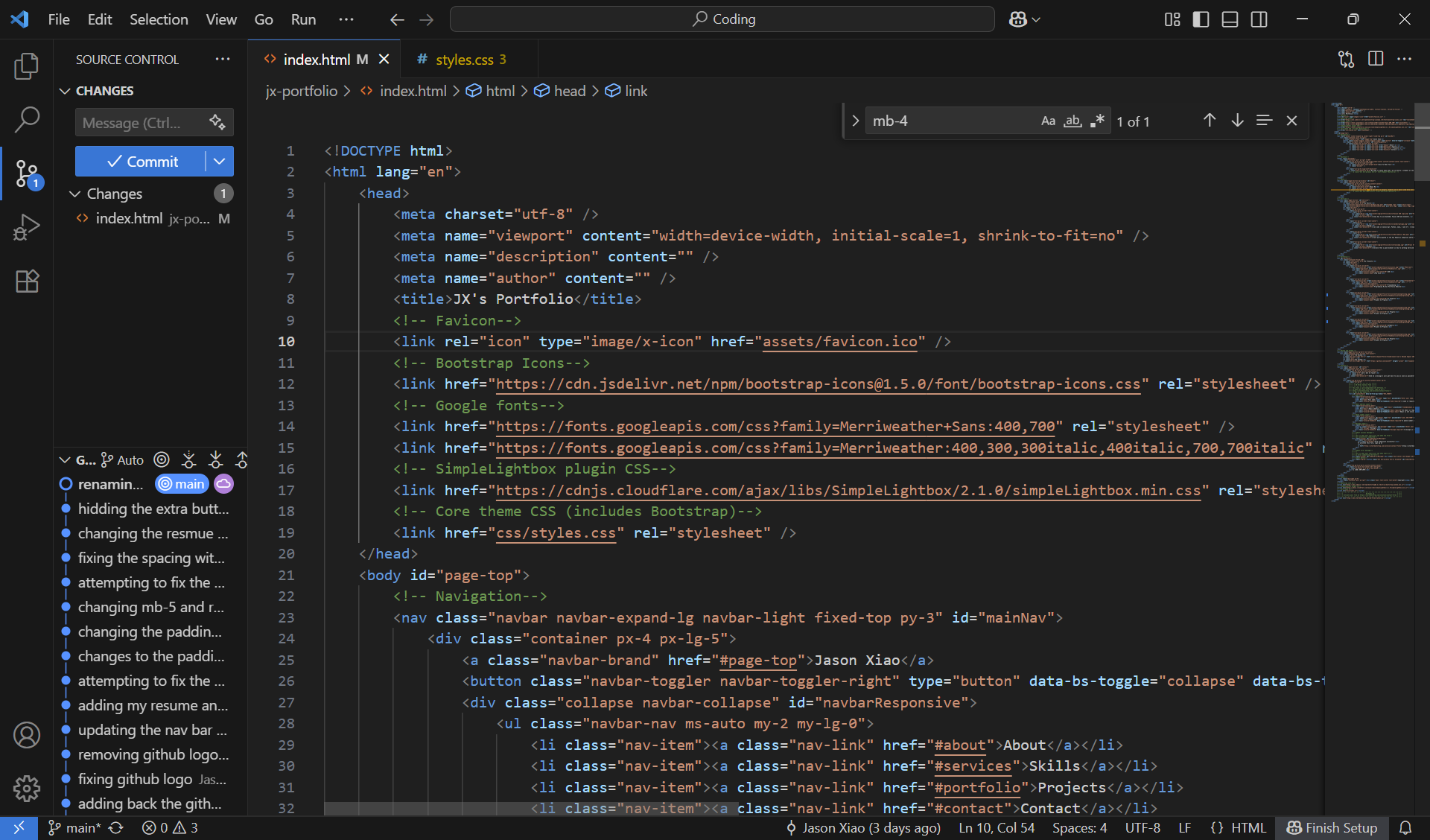Image resolution: width=1430 pixels, height=840 pixels.
Task: Click Finish Setup in status bar
Action: (1332, 827)
